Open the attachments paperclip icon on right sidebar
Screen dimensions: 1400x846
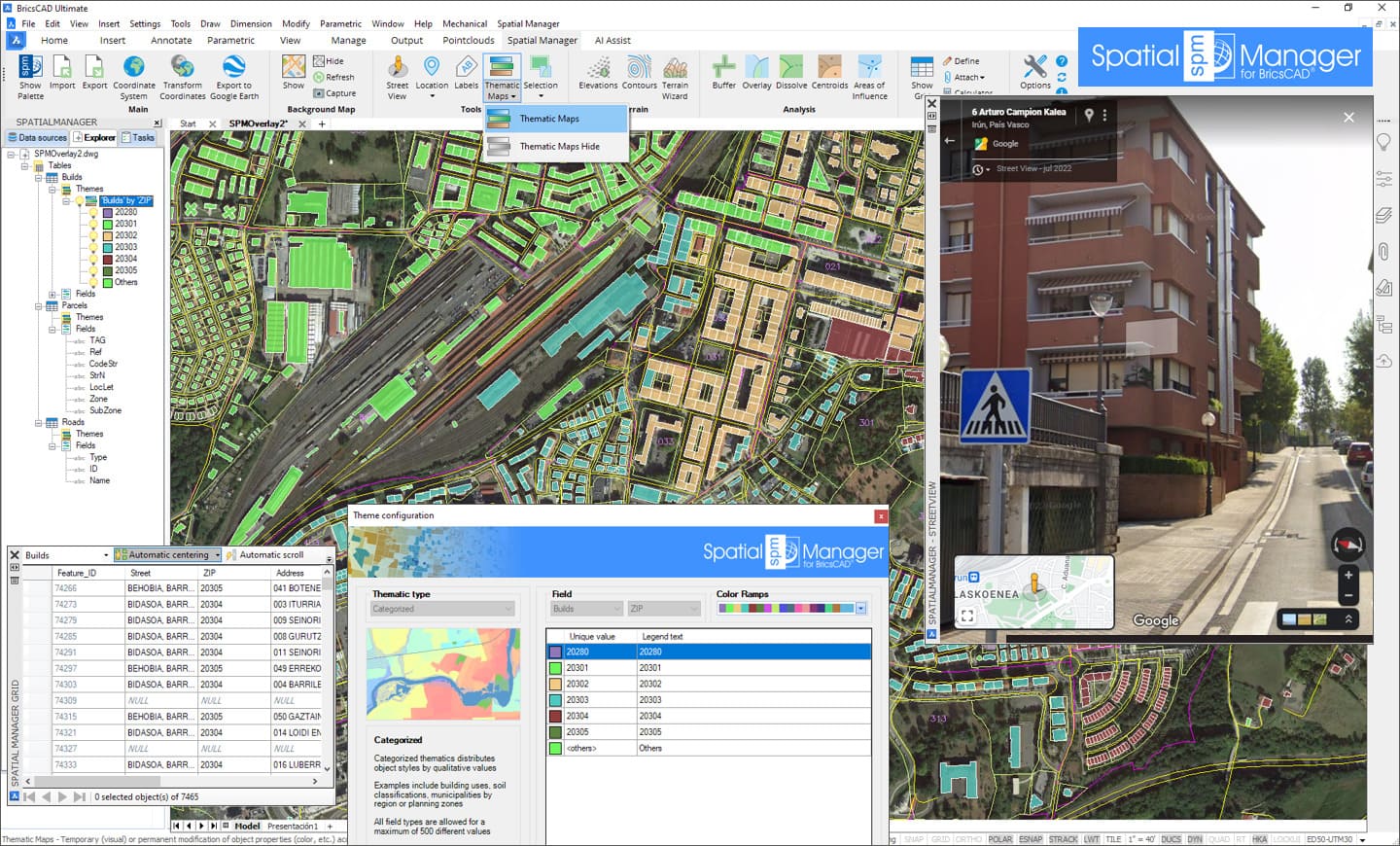click(1383, 252)
